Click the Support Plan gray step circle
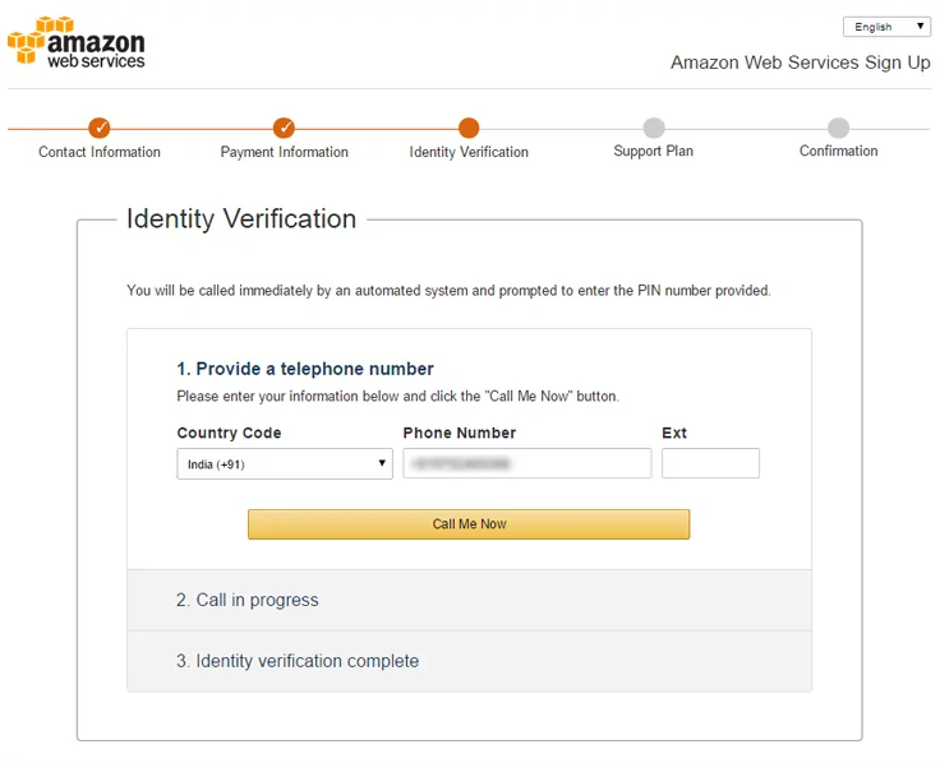The width and height of the screenshot is (941, 764). 654,128
